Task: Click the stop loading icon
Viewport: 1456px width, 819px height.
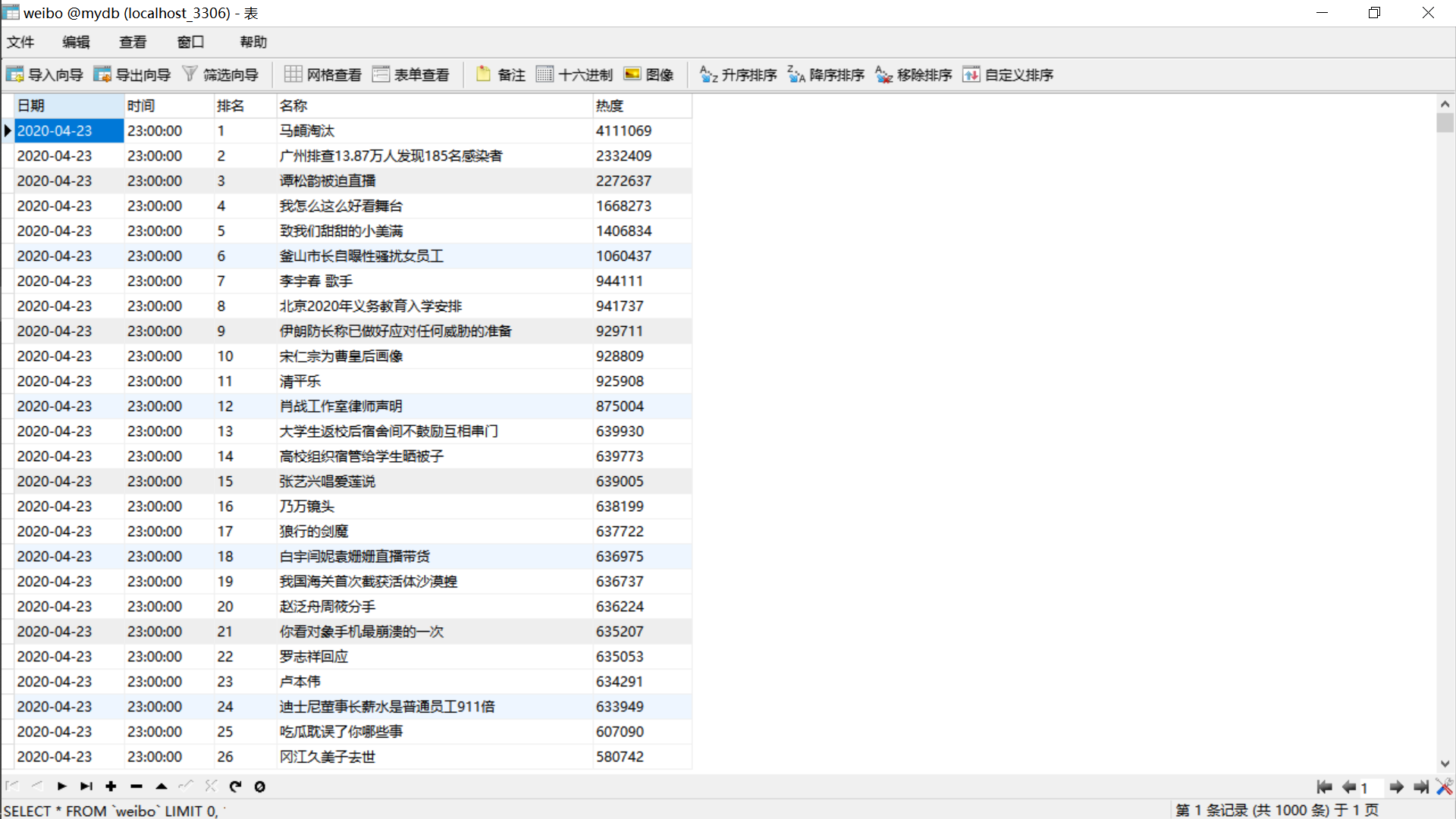Action: 260,786
